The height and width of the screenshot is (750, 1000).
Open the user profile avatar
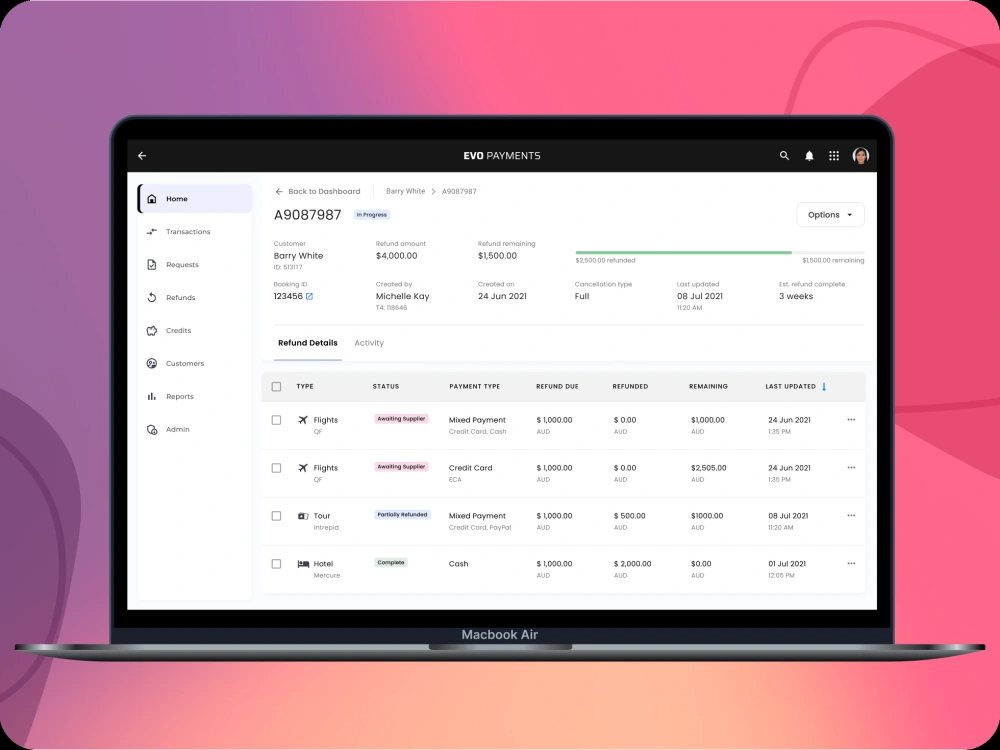pyautogui.click(x=861, y=156)
